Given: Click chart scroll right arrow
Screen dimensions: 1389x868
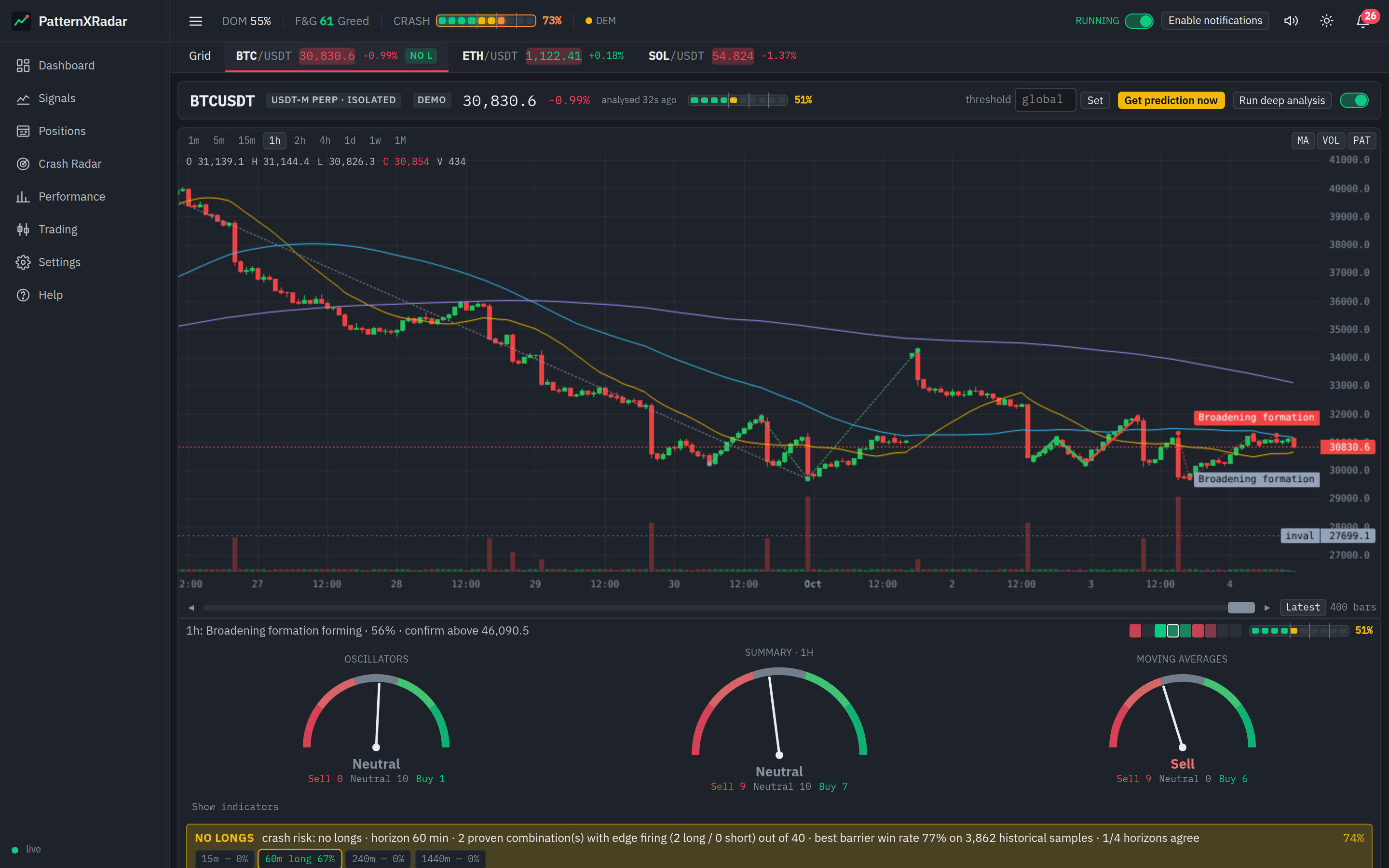Looking at the screenshot, I should click(1267, 608).
